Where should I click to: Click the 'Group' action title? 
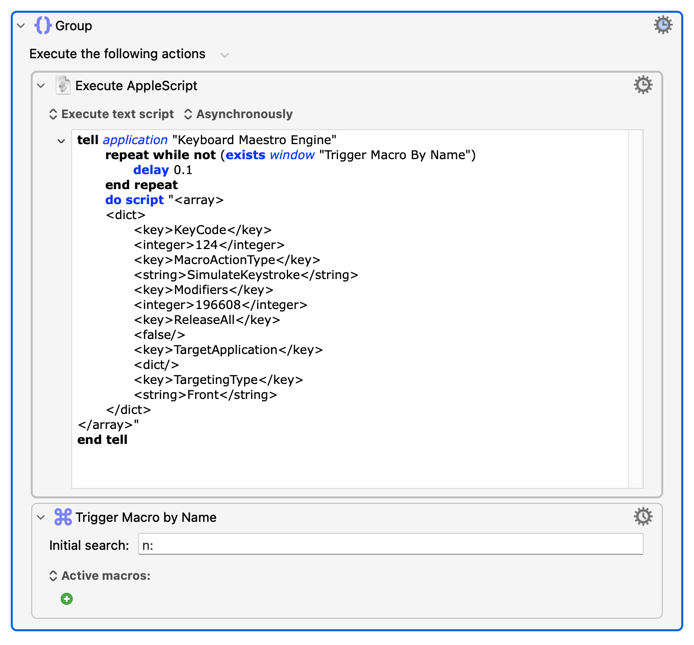coord(73,26)
